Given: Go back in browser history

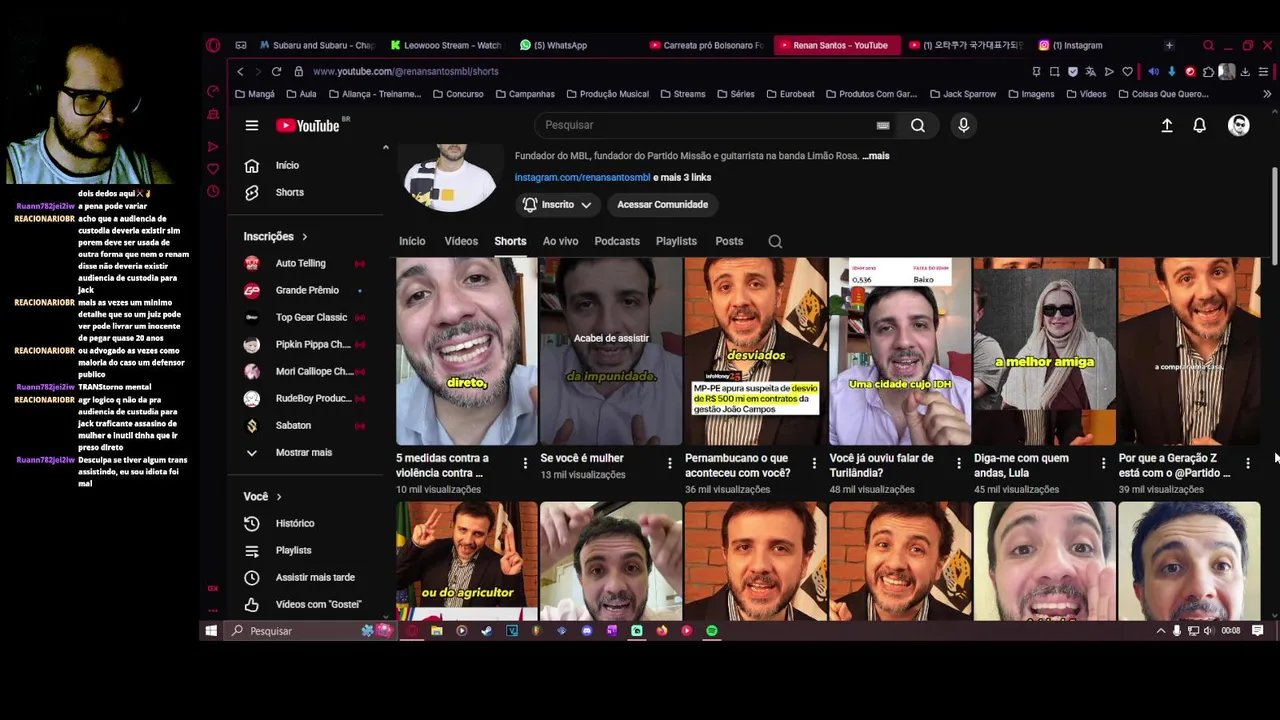Looking at the screenshot, I should click(240, 71).
